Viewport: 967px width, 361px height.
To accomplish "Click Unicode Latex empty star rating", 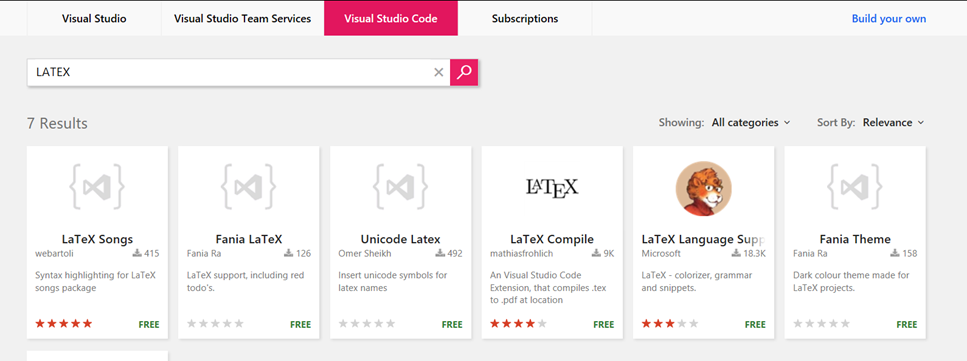I will coord(367,323).
